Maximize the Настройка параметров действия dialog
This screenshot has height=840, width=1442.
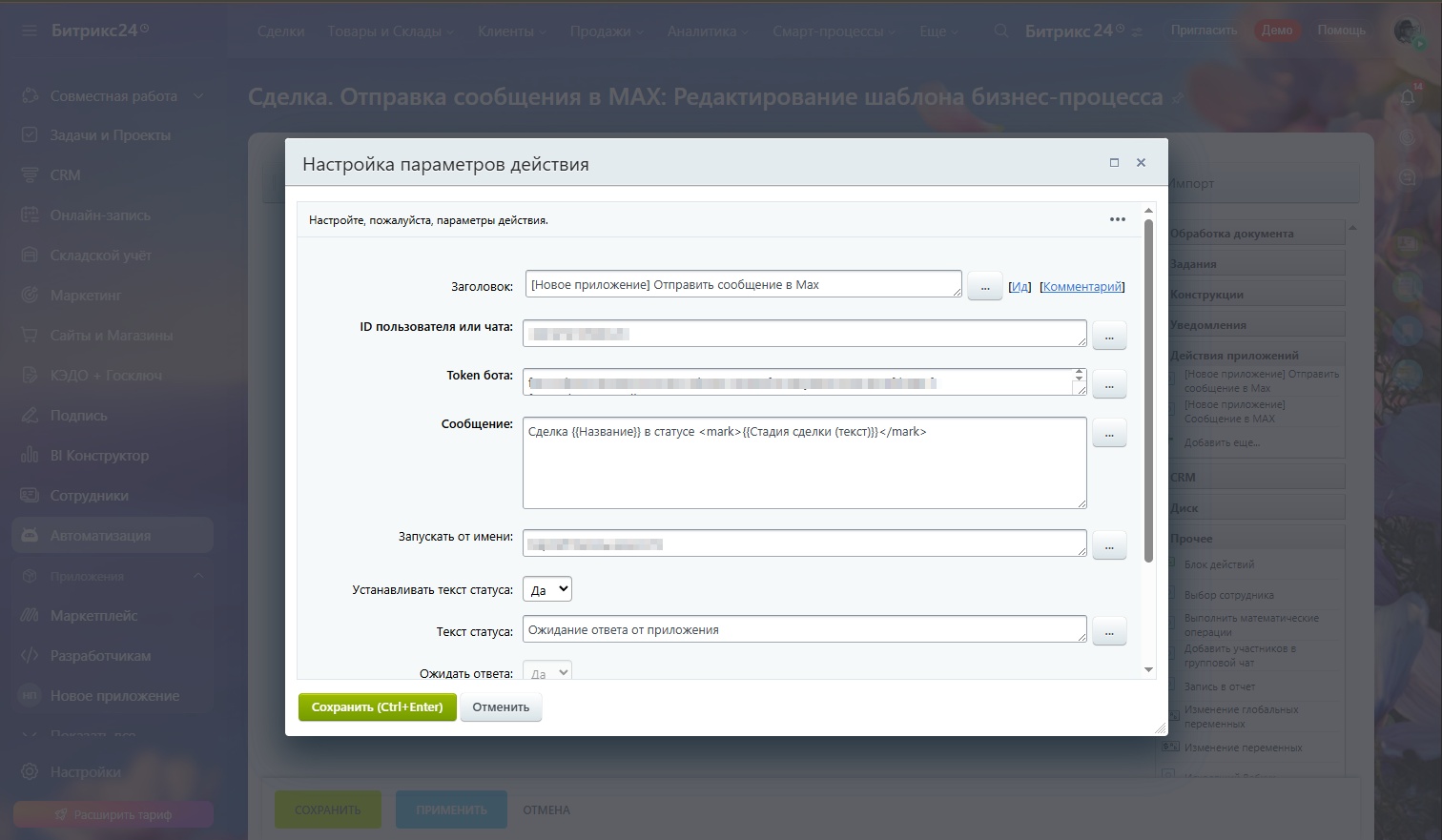click(1114, 163)
